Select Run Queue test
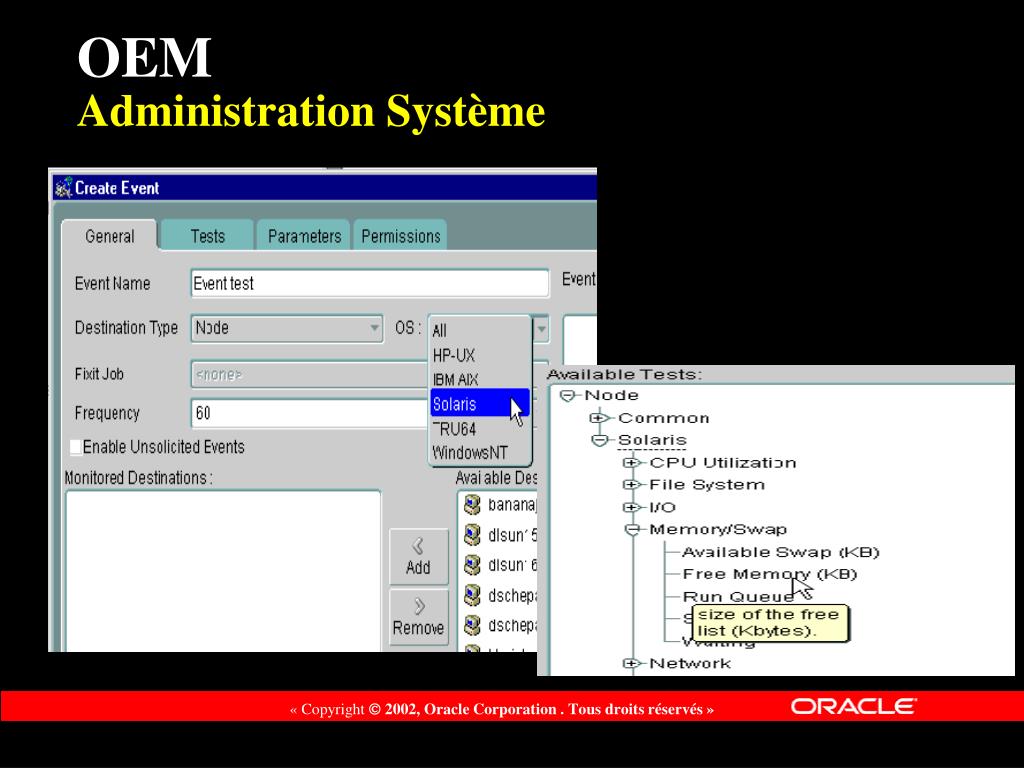The image size is (1024, 768). coord(738,596)
